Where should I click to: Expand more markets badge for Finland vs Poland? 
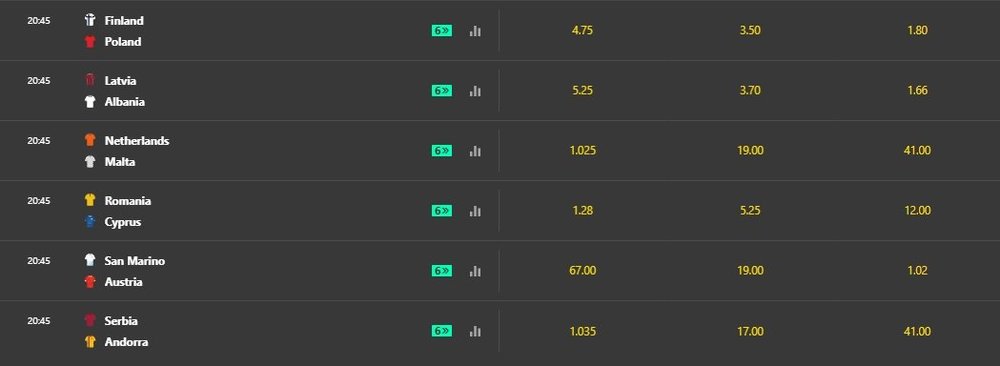442,31
